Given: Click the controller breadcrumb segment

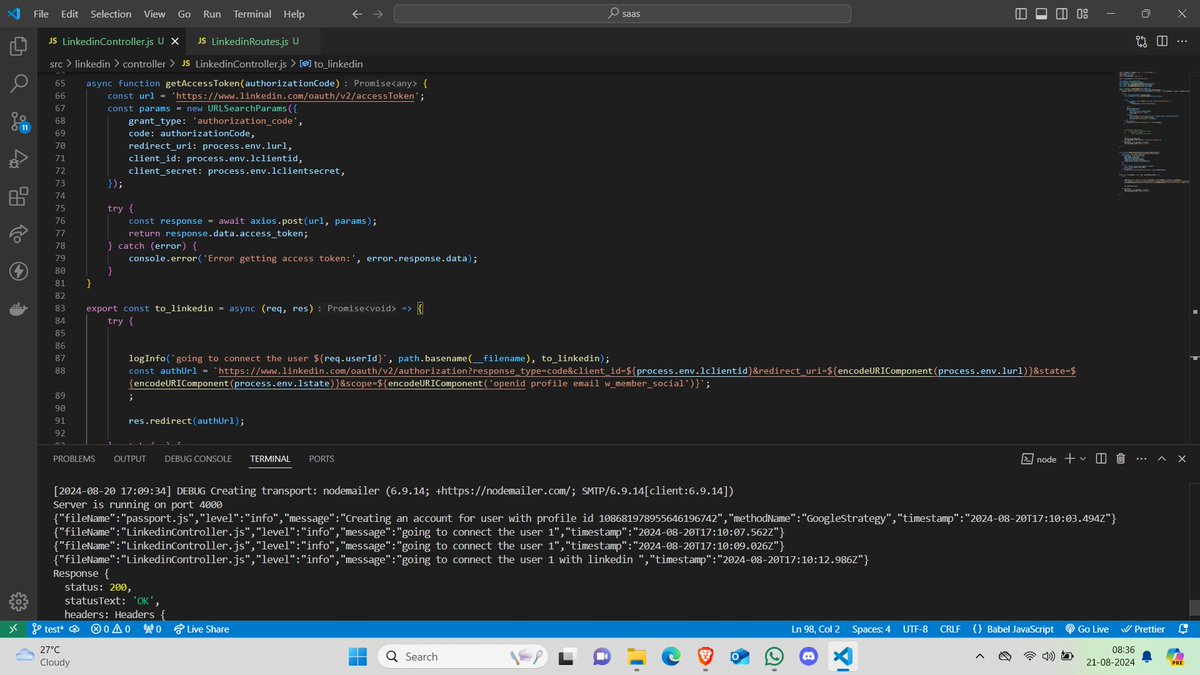Looking at the screenshot, I should coord(146,63).
